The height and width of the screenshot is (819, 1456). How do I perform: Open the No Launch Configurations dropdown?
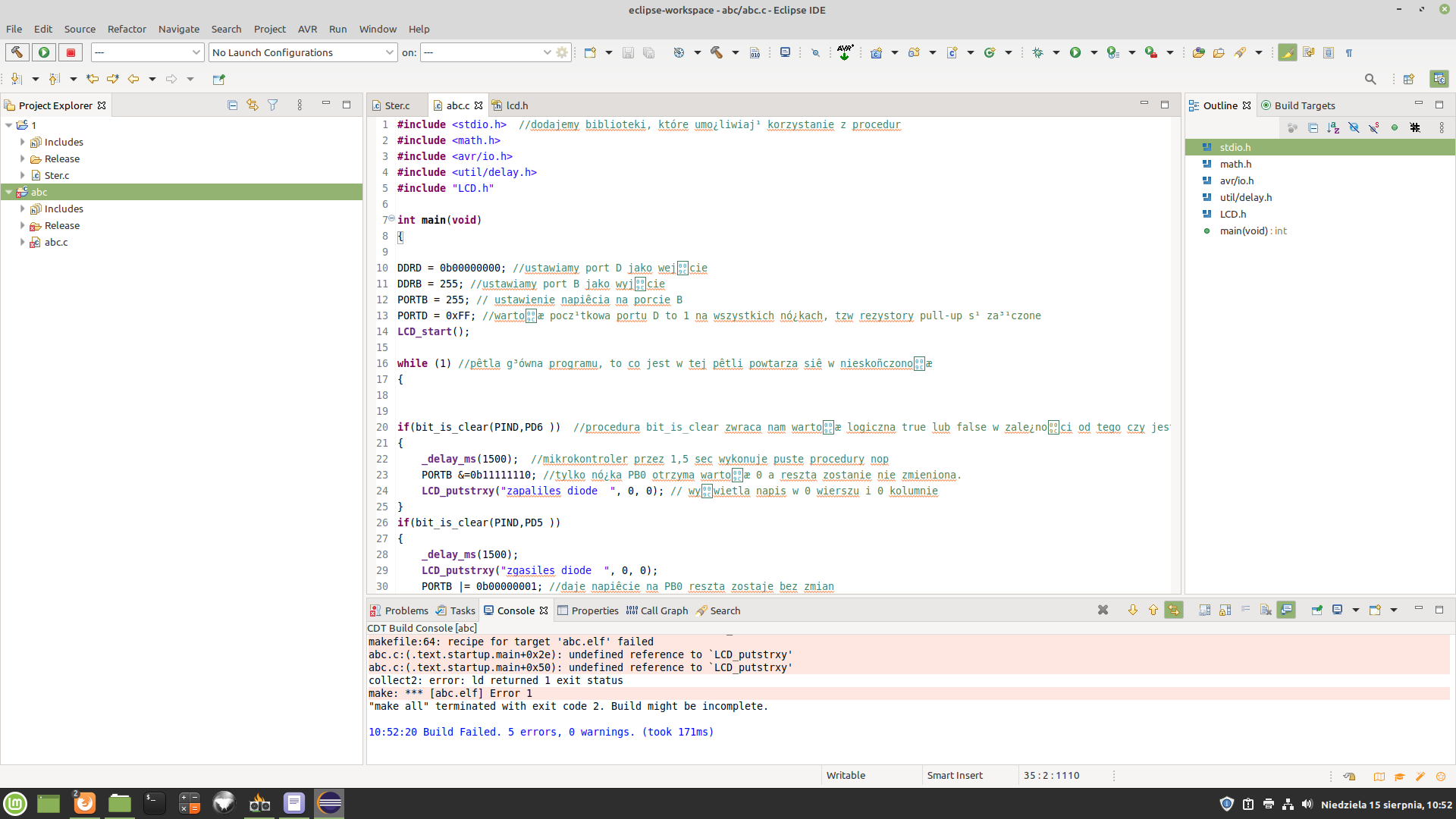pyautogui.click(x=303, y=52)
